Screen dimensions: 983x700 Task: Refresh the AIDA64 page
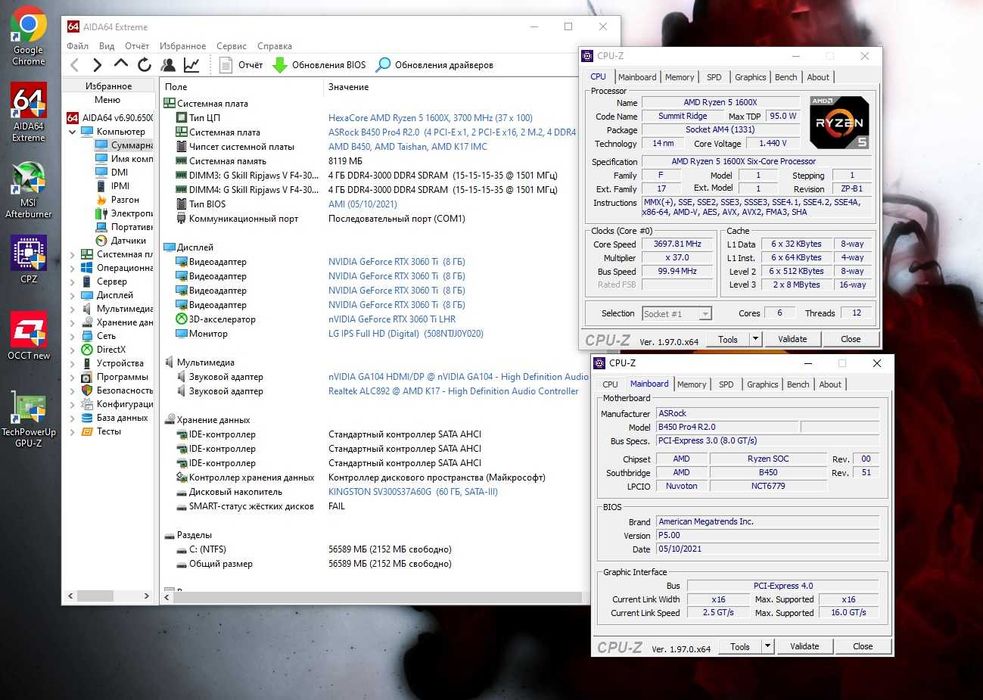144,65
